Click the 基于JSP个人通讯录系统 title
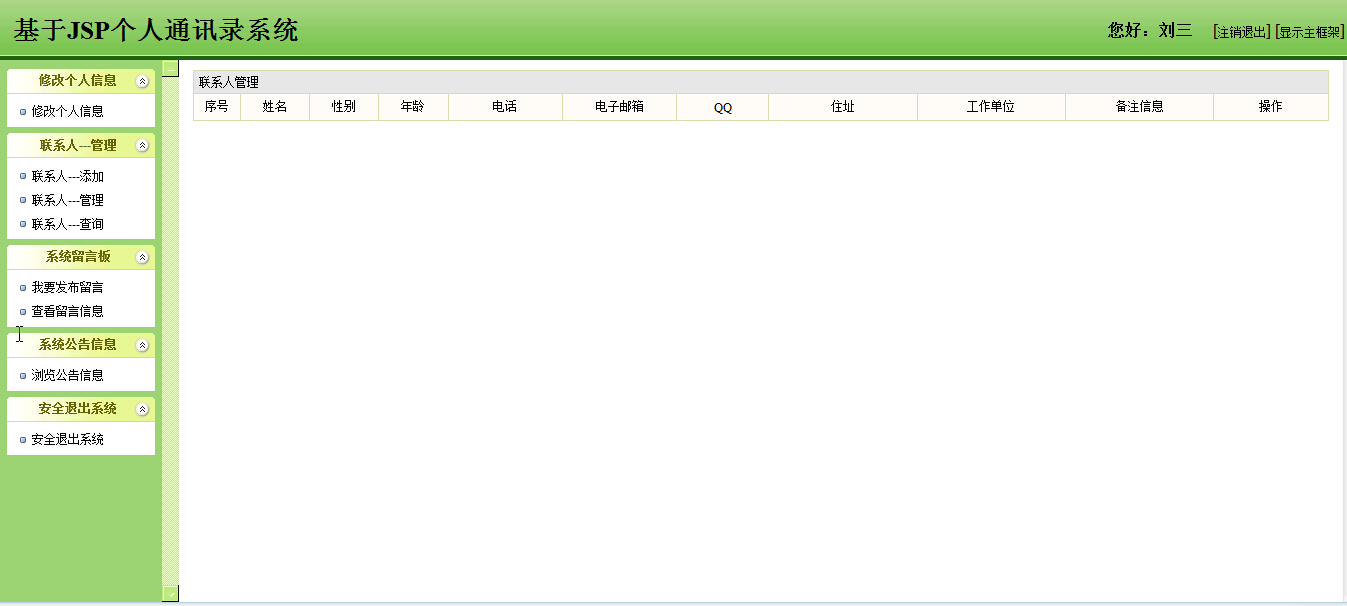The height and width of the screenshot is (606, 1347). 156,31
